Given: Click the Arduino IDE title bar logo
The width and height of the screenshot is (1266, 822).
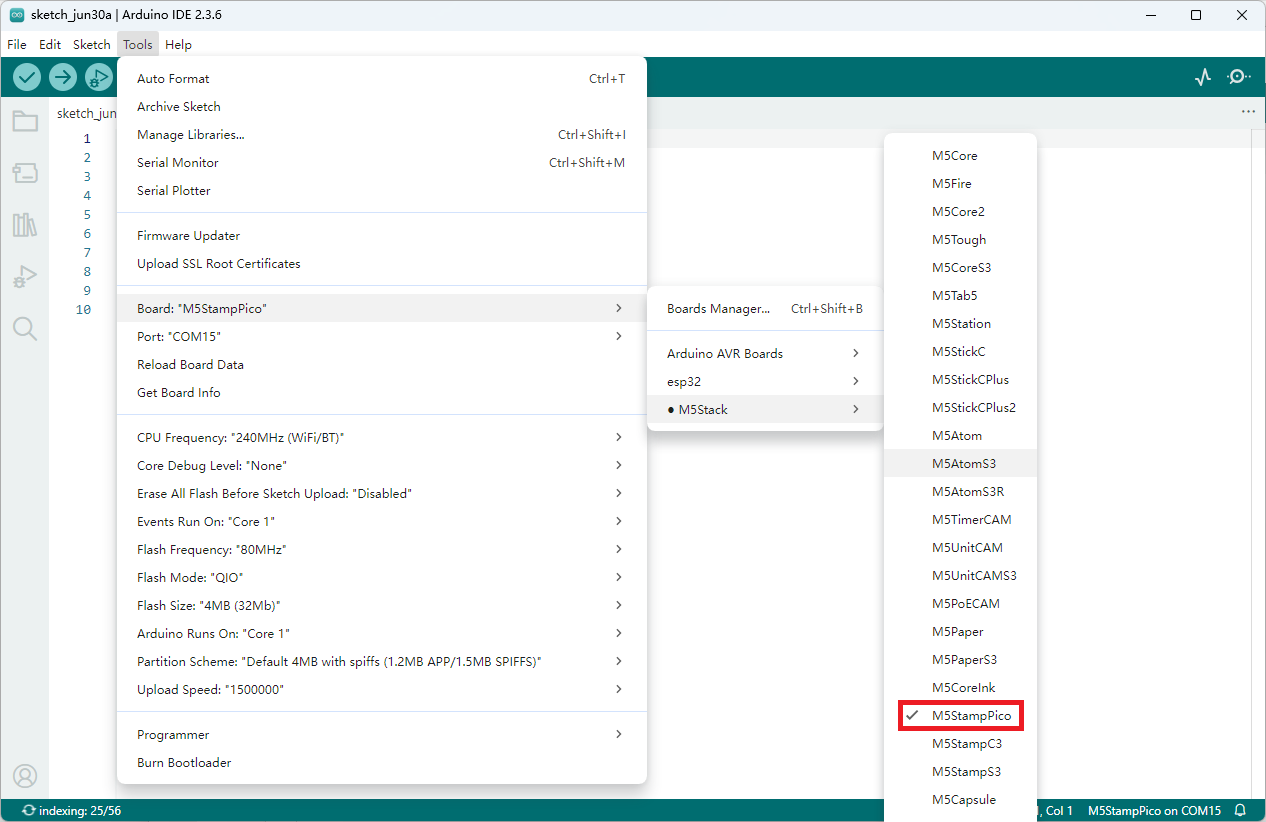Looking at the screenshot, I should click(17, 15).
